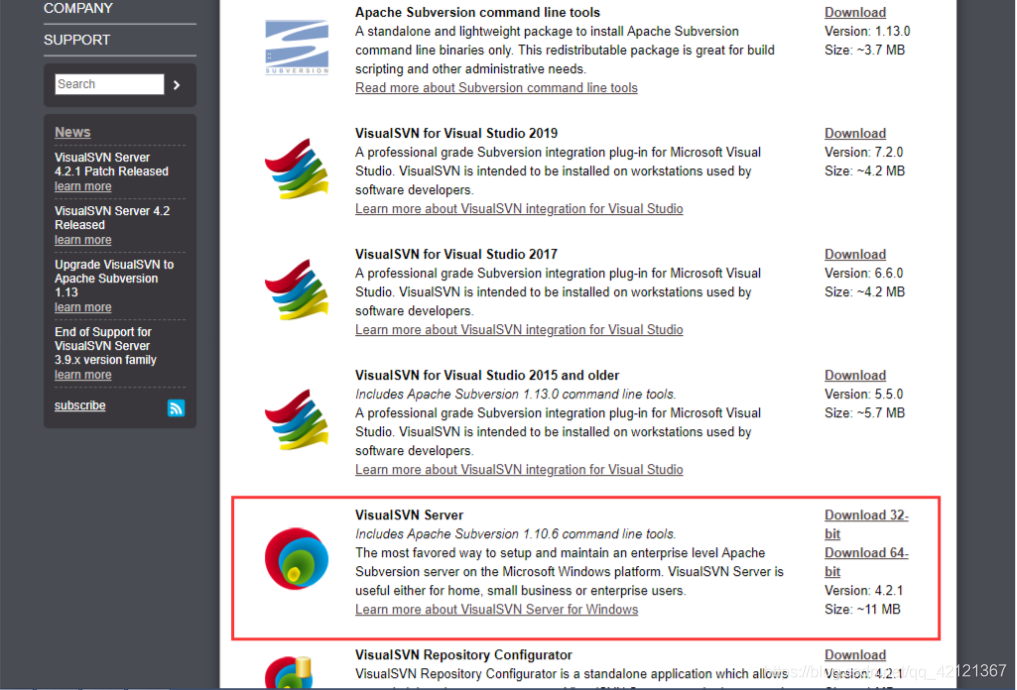This screenshot has height=690, width=1017.
Task: Click the 'Apache Subversion command line tools' title
Action: (477, 12)
